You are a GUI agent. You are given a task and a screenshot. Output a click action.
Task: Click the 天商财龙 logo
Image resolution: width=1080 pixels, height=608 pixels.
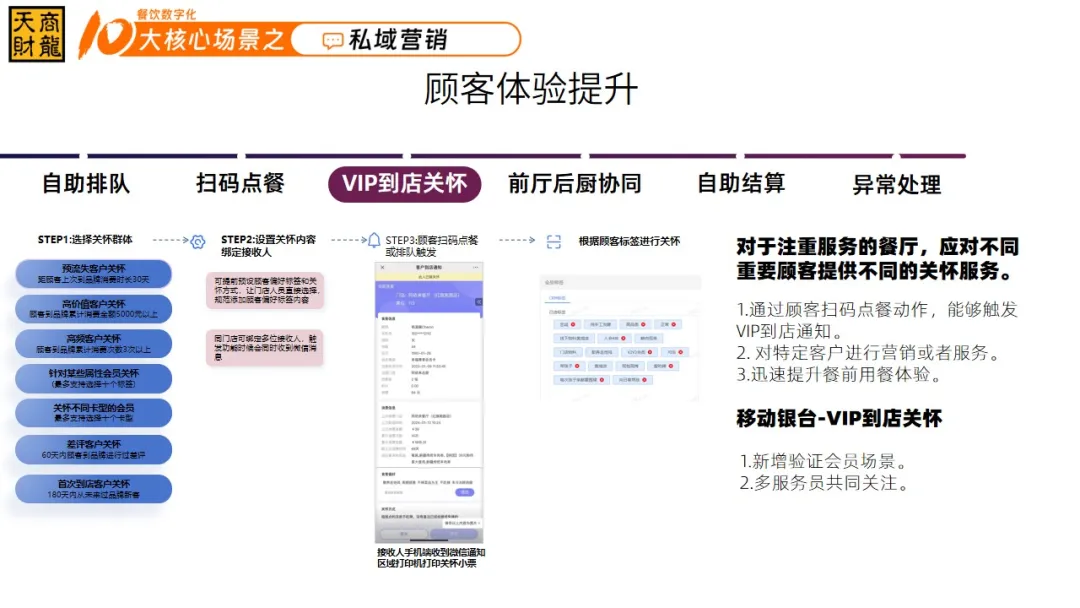pos(37,34)
